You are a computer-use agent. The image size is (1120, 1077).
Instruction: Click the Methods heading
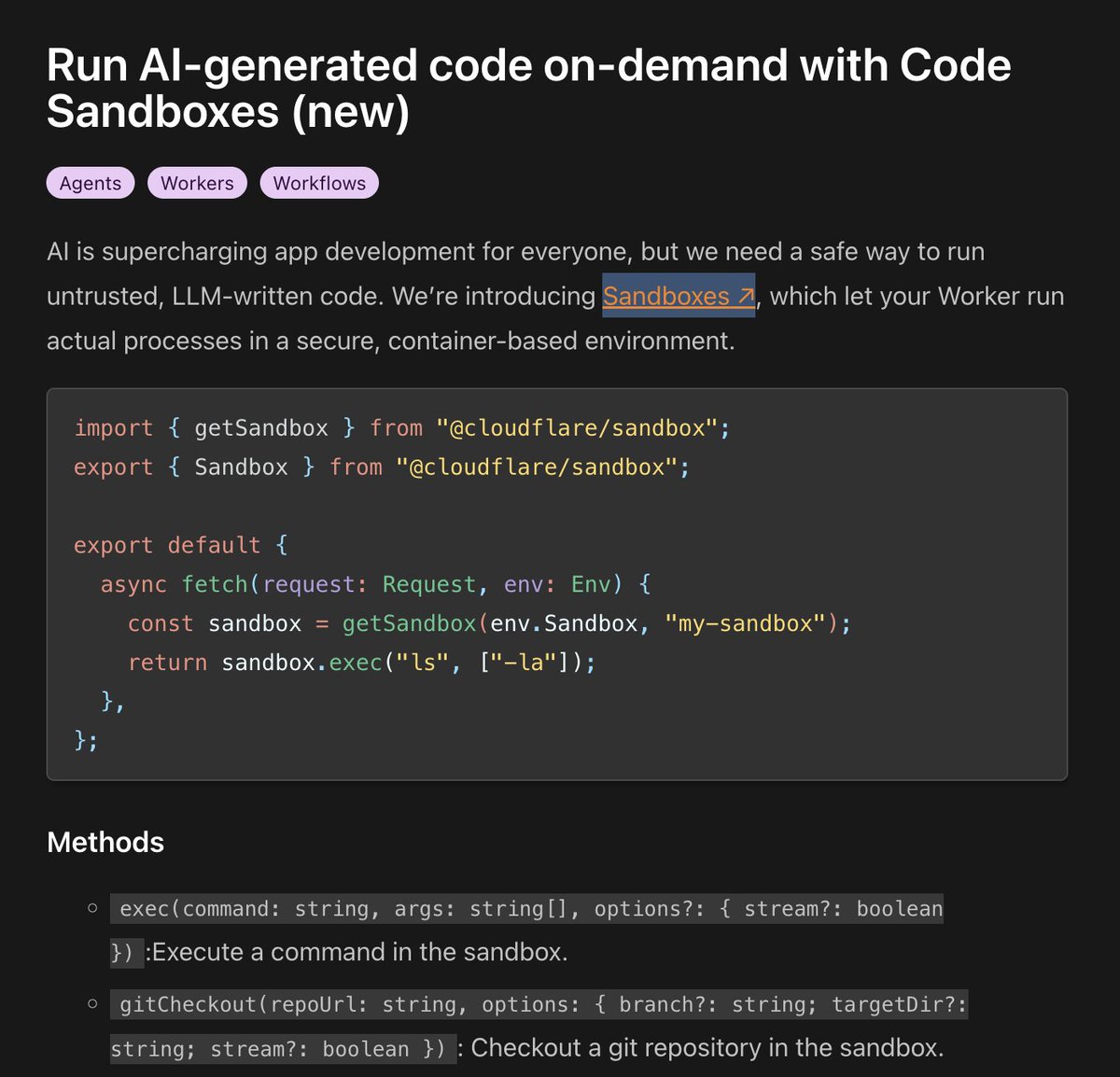point(105,842)
